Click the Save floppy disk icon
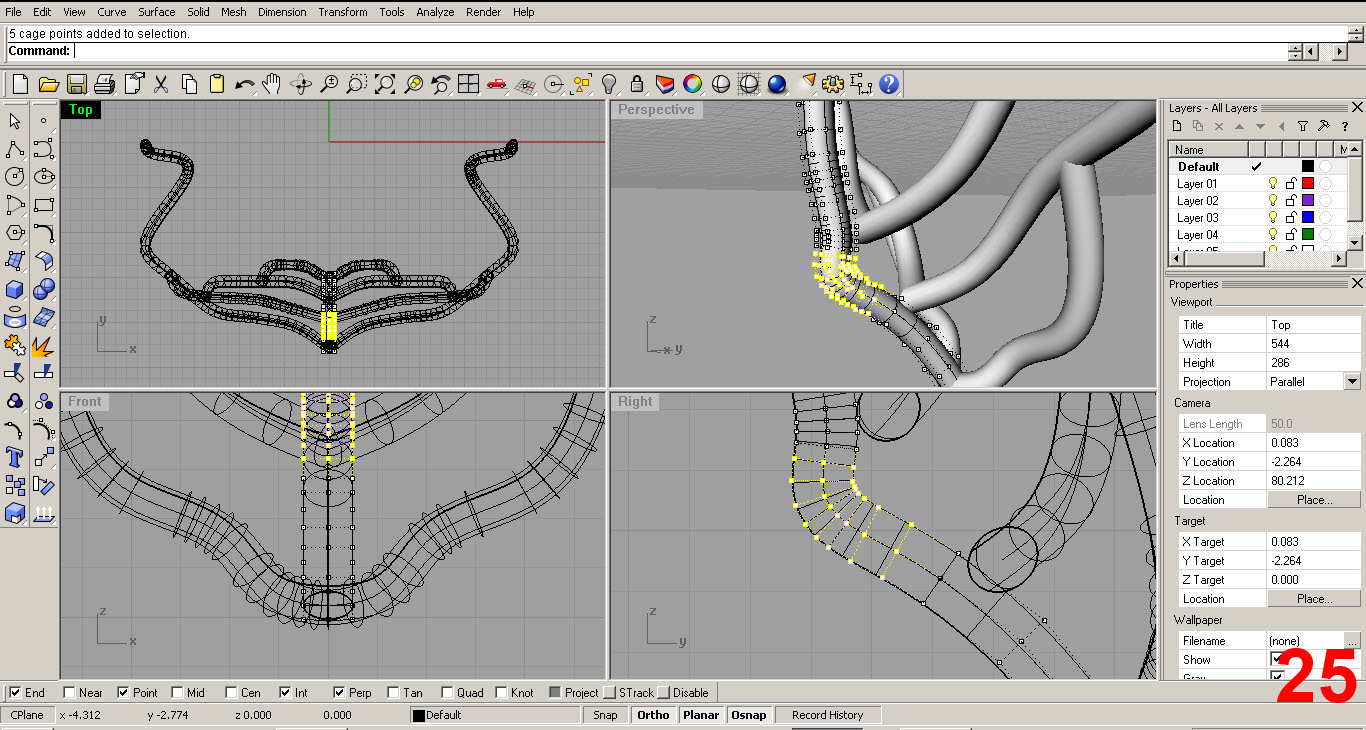The width and height of the screenshot is (1366, 730). (76, 84)
